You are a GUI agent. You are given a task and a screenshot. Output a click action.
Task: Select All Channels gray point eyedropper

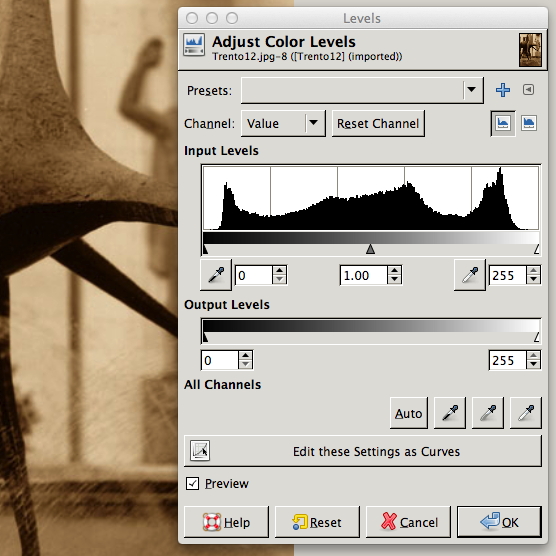click(x=488, y=413)
